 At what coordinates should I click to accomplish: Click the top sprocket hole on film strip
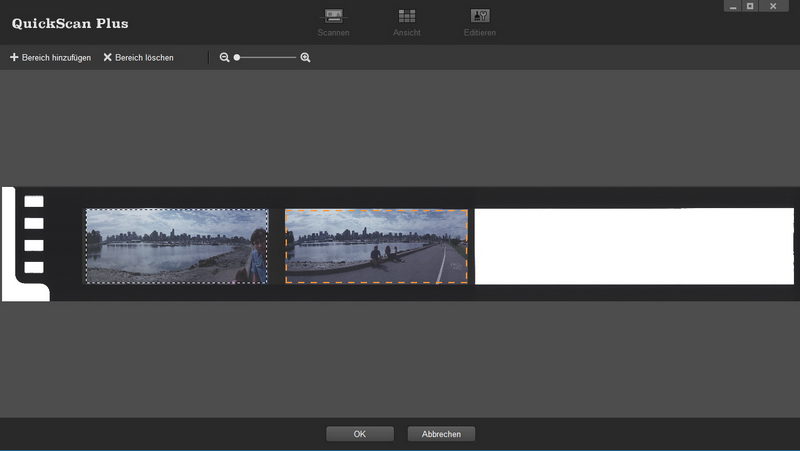point(34,201)
